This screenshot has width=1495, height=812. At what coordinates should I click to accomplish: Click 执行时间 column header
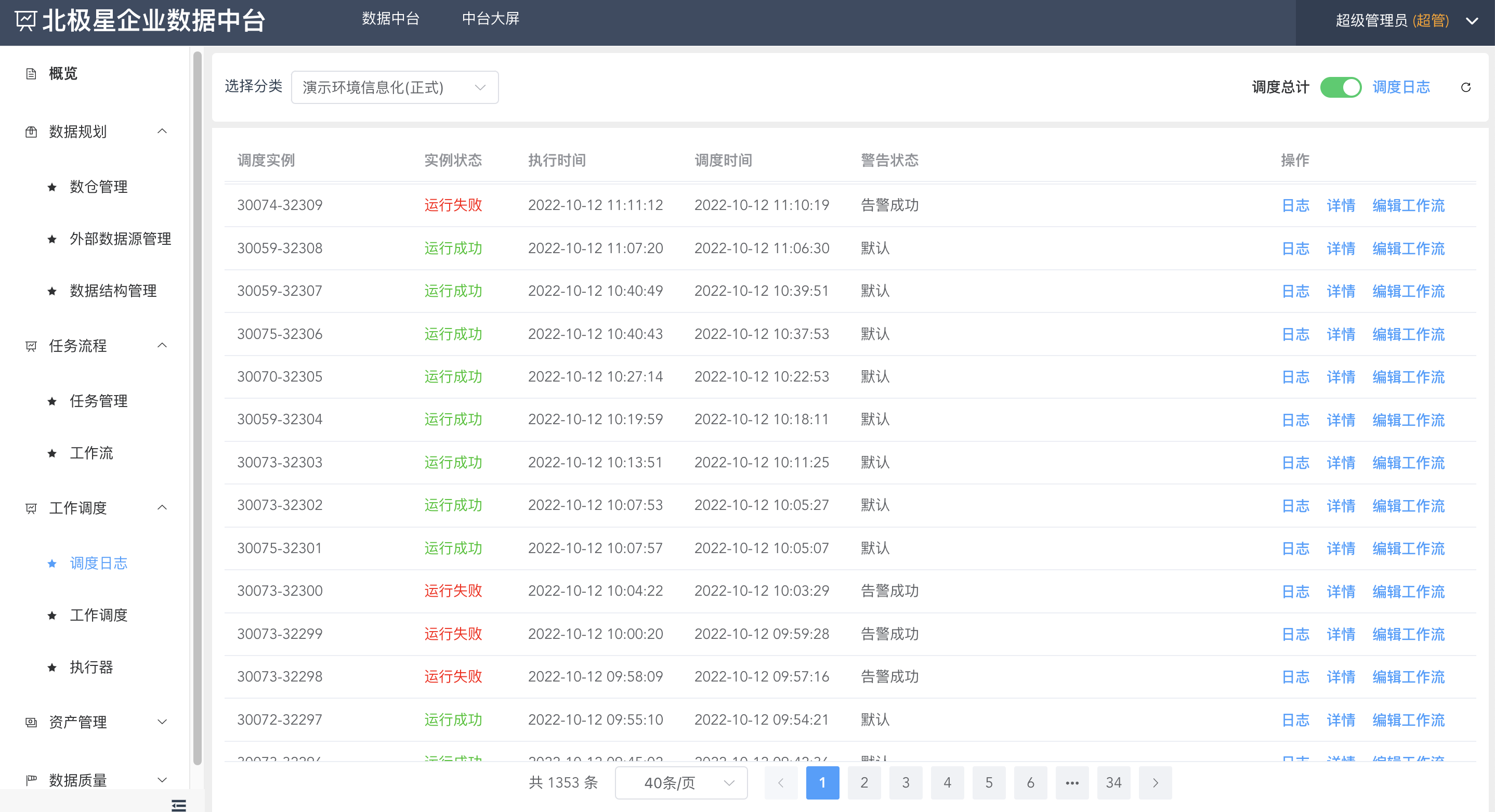click(x=557, y=160)
